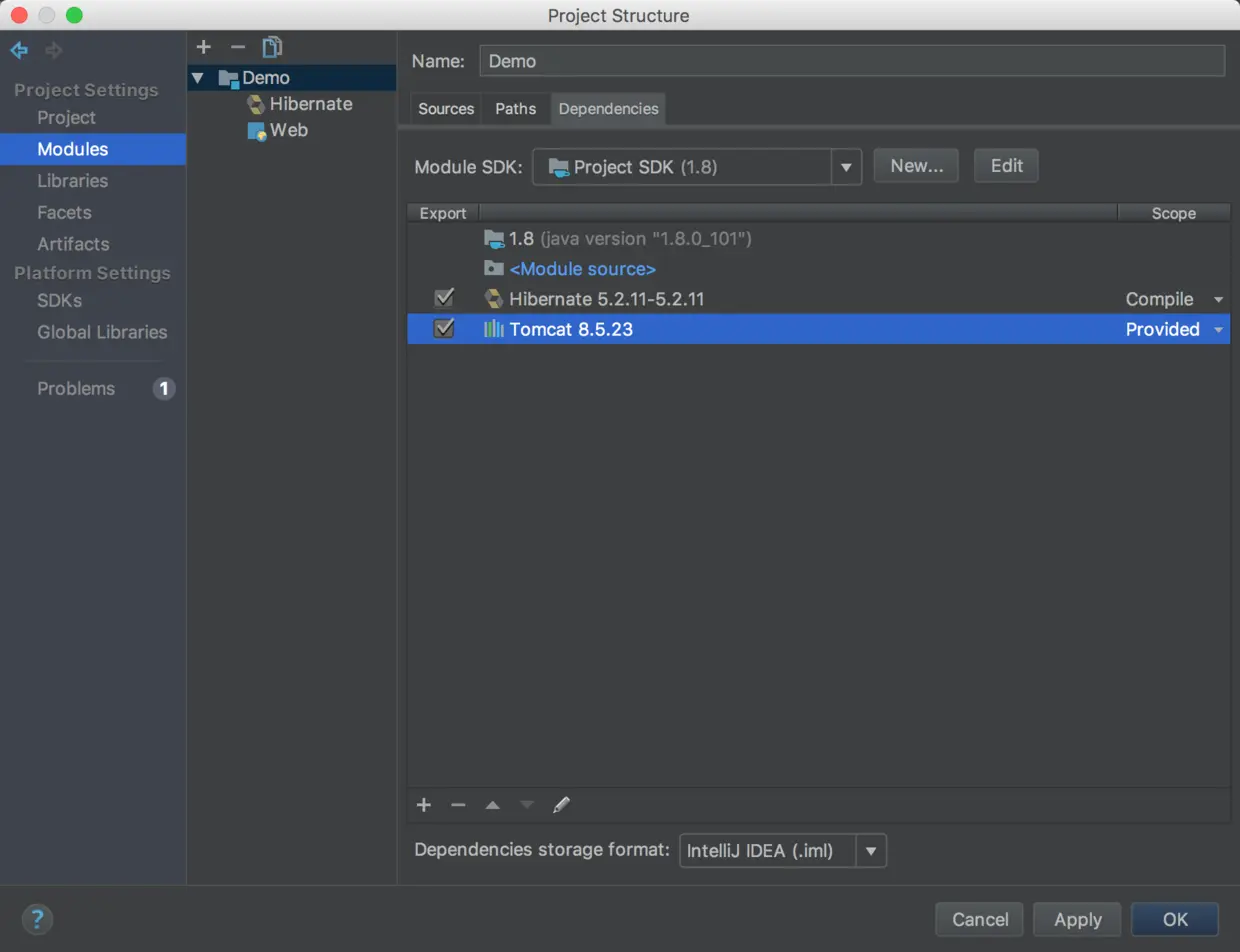Select the 1.8 java version row
Viewport: 1240px width, 952px height.
click(x=819, y=239)
